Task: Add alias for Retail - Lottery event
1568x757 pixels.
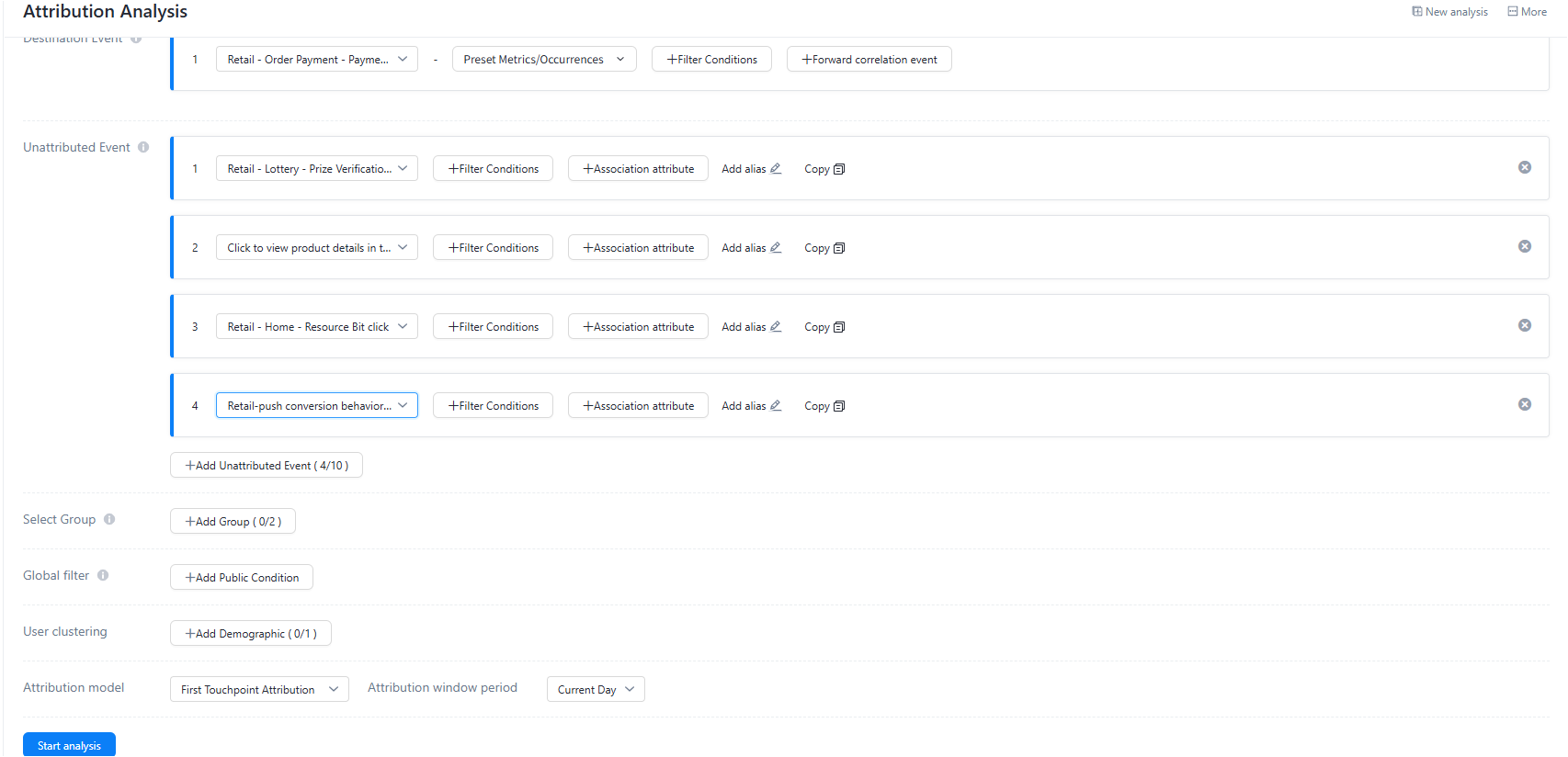Action: (x=751, y=169)
